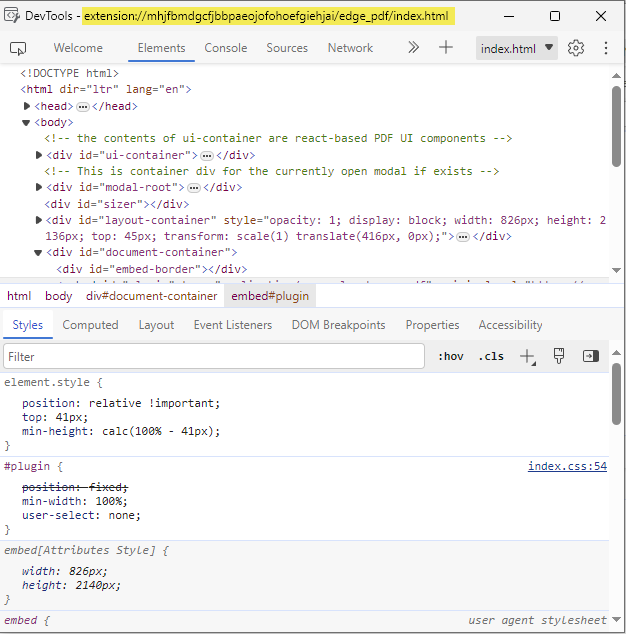Click the 'user-select: none' declaration
The height and width of the screenshot is (634, 626).
[81, 516]
